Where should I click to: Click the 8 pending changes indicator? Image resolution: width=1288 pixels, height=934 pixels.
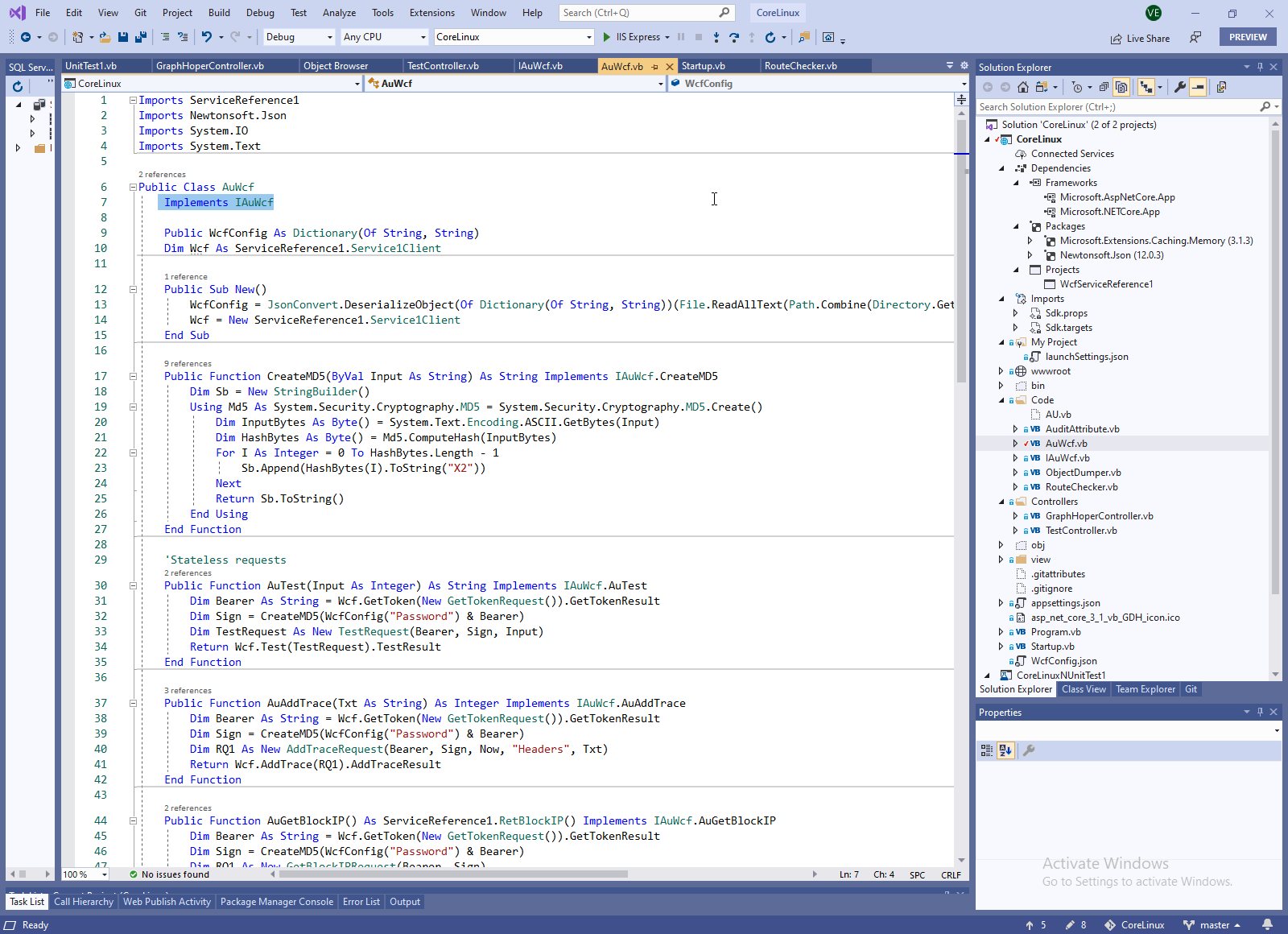click(x=1075, y=925)
